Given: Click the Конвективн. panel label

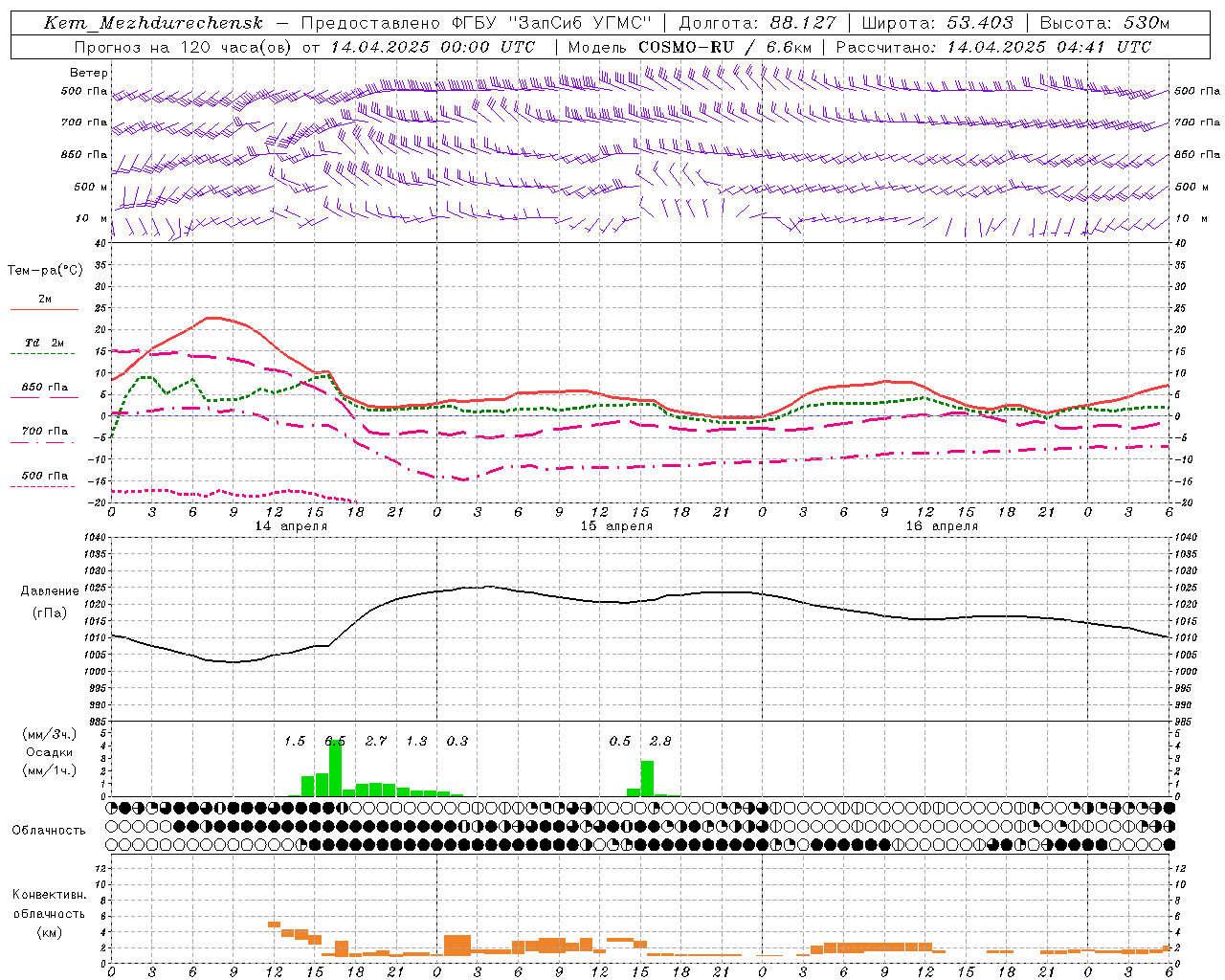Looking at the screenshot, I should 50,895.
